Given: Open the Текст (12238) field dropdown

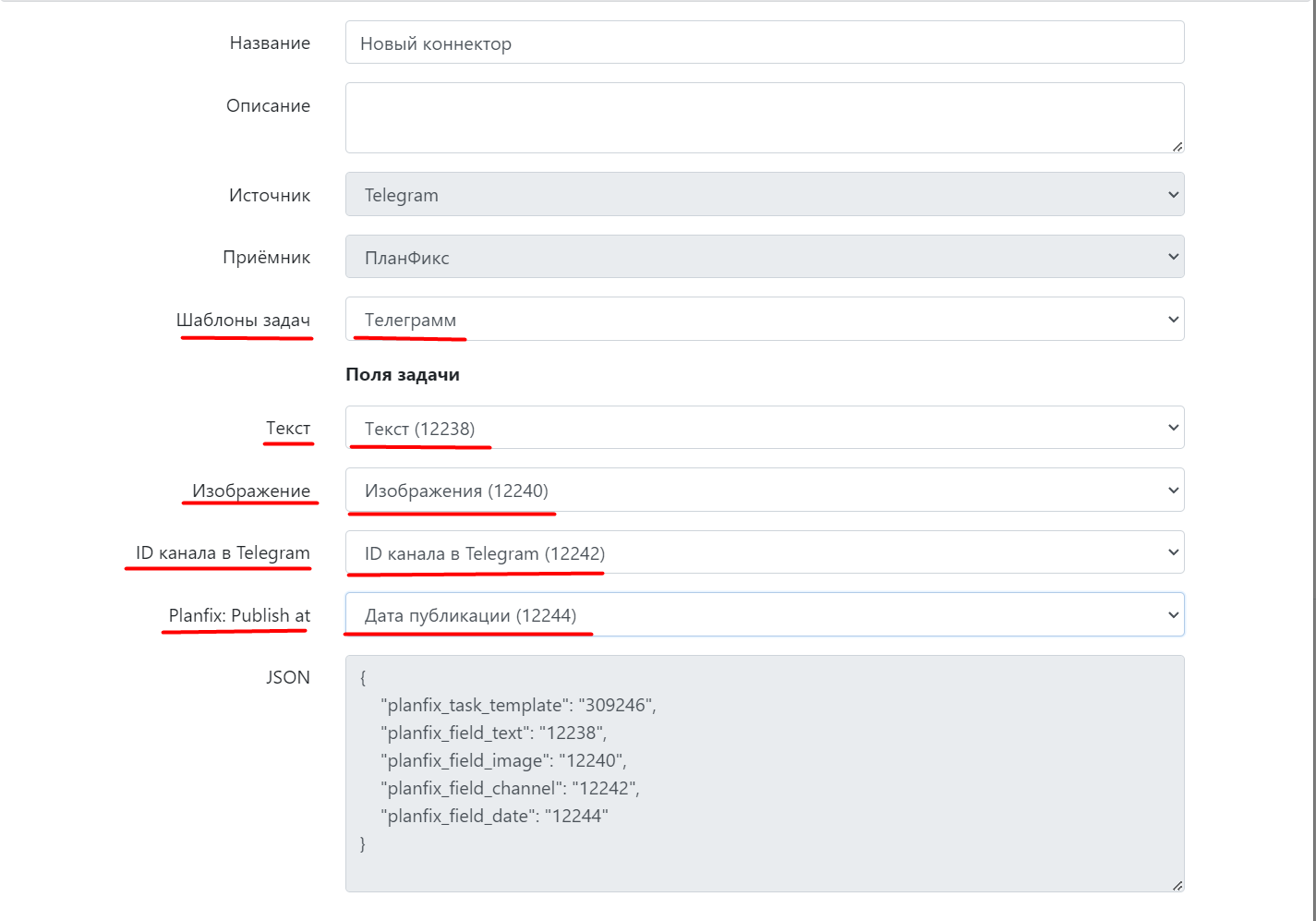Looking at the screenshot, I should [765, 428].
